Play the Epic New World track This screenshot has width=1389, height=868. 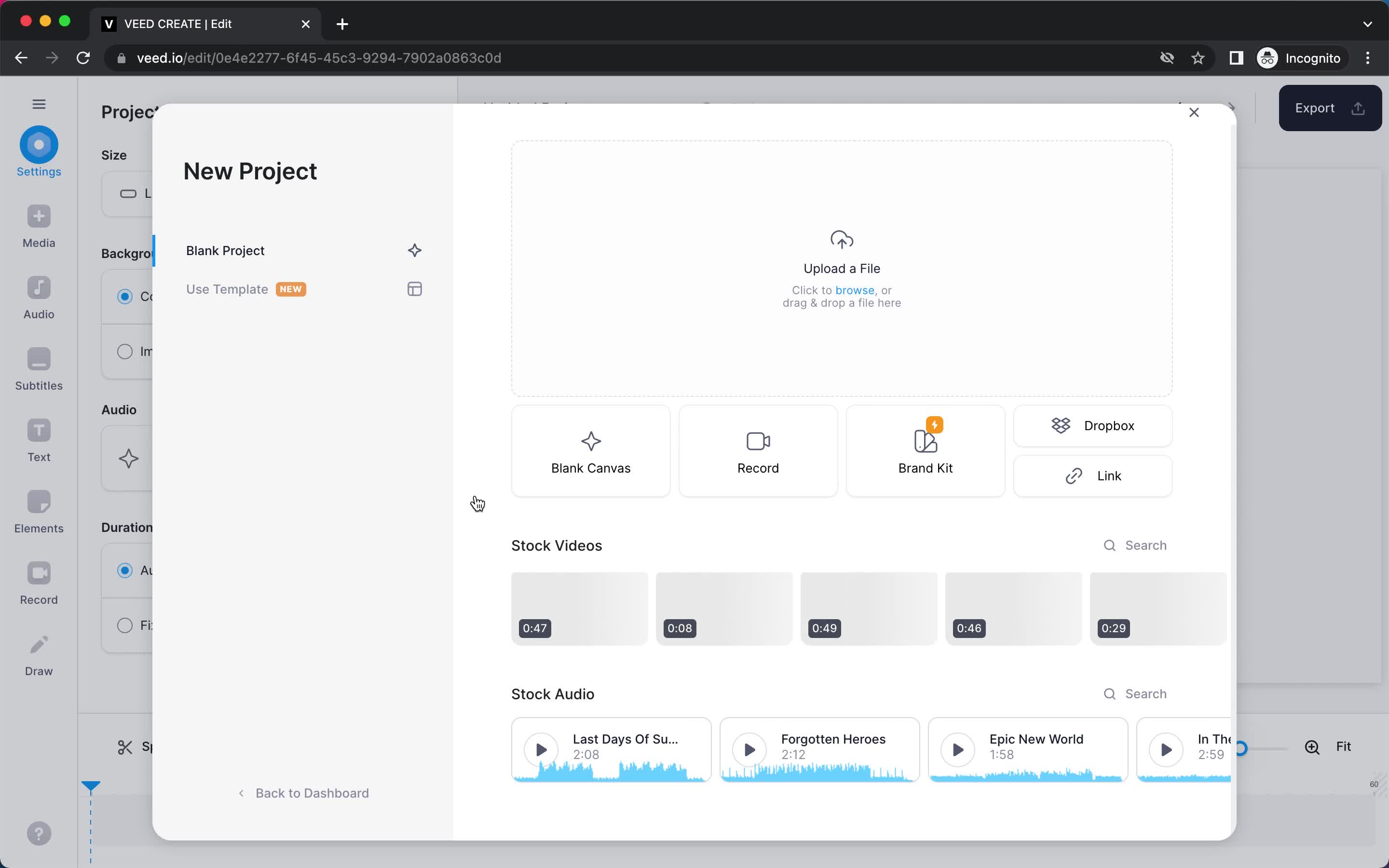point(957,749)
